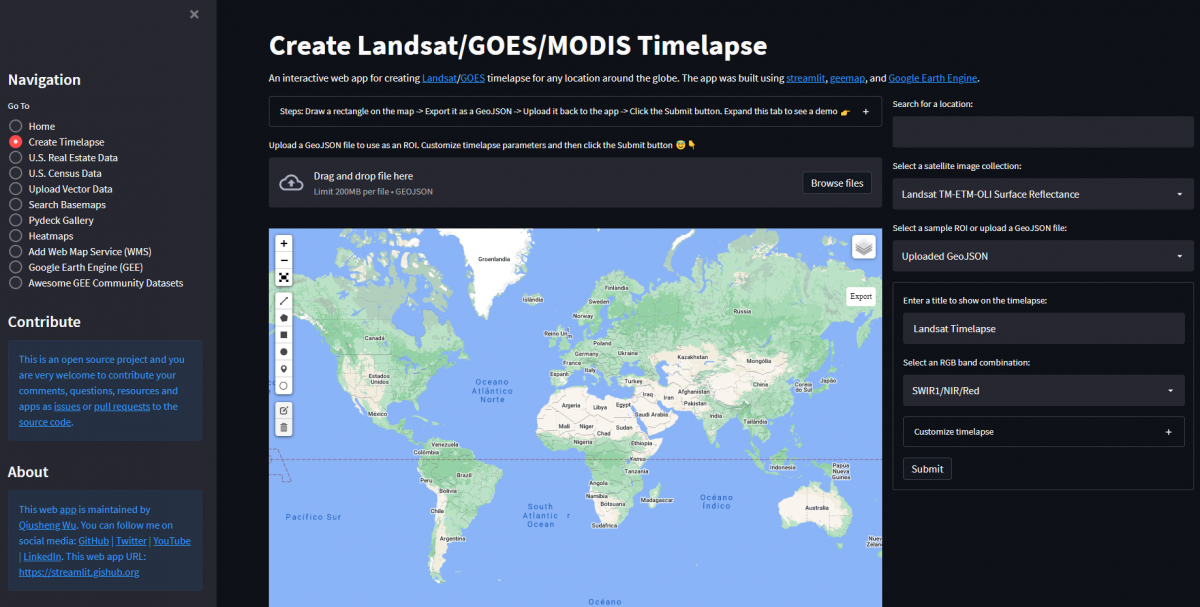Screen dimensions: 1200x607
Task: Open the 'app' link in About
Action: coord(68,510)
